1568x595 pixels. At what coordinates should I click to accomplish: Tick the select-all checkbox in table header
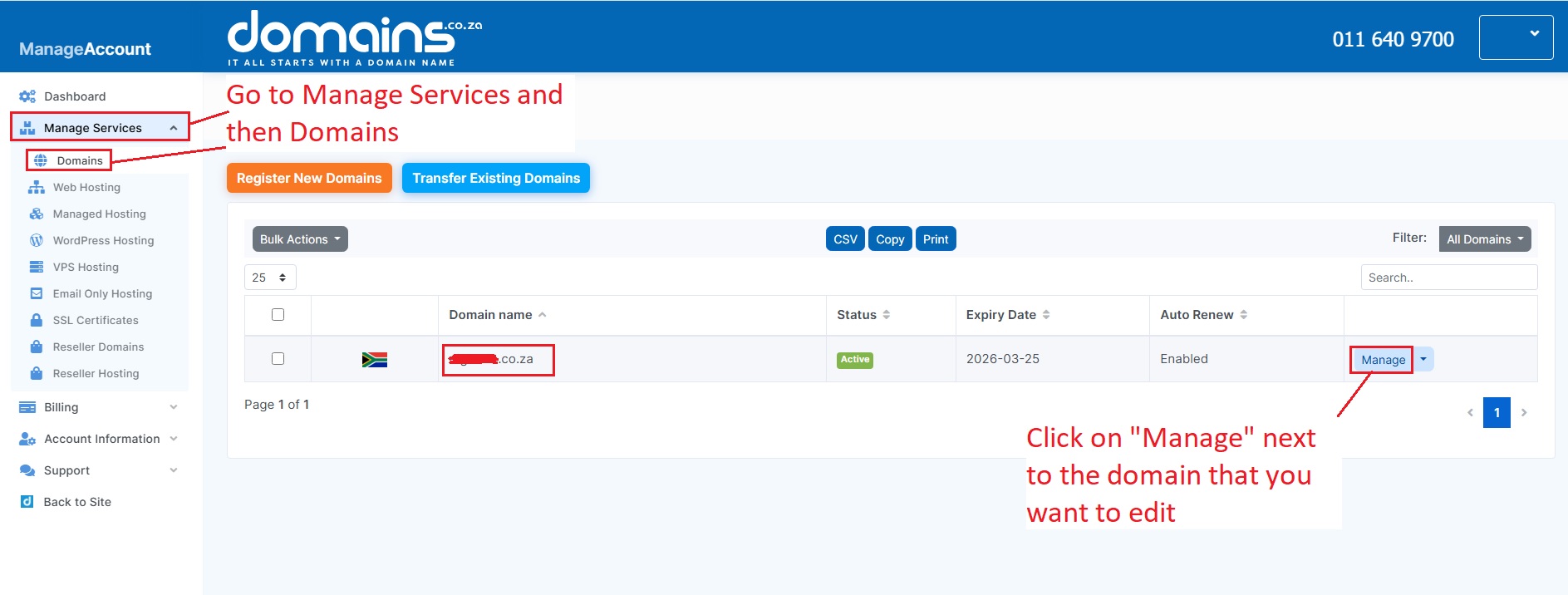click(278, 315)
